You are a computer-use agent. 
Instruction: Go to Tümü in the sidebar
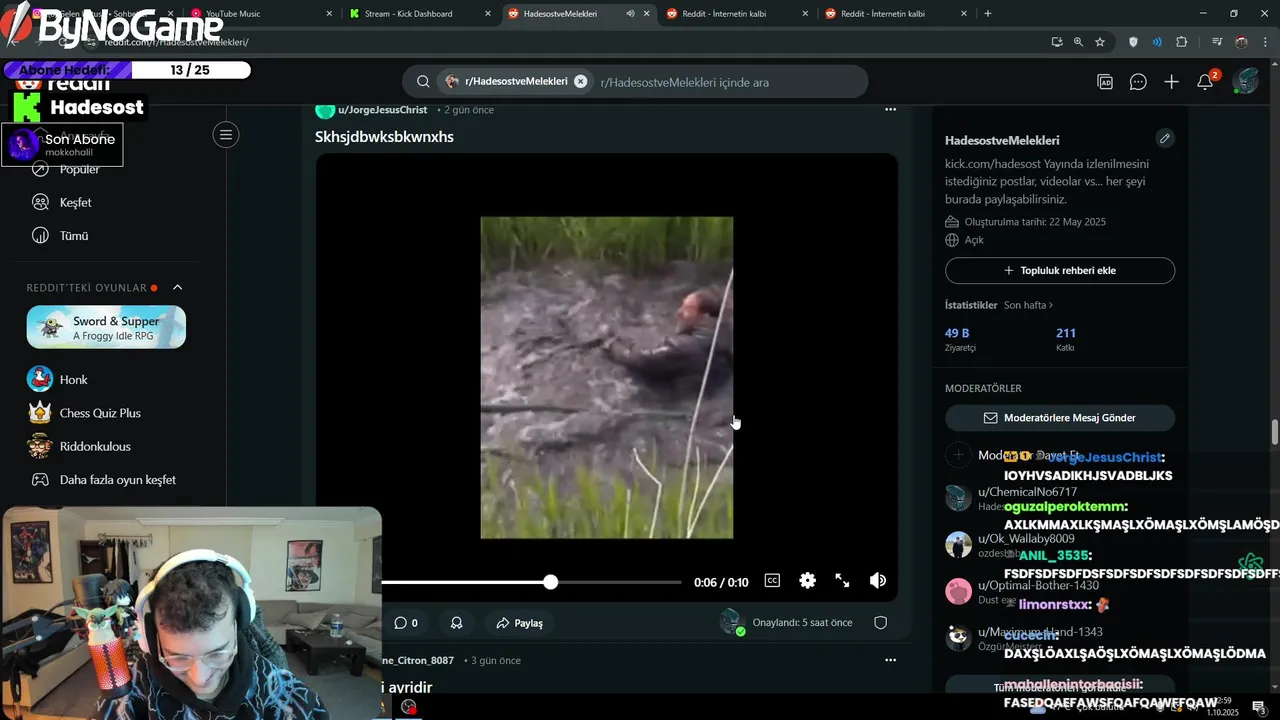pyautogui.click(x=74, y=236)
